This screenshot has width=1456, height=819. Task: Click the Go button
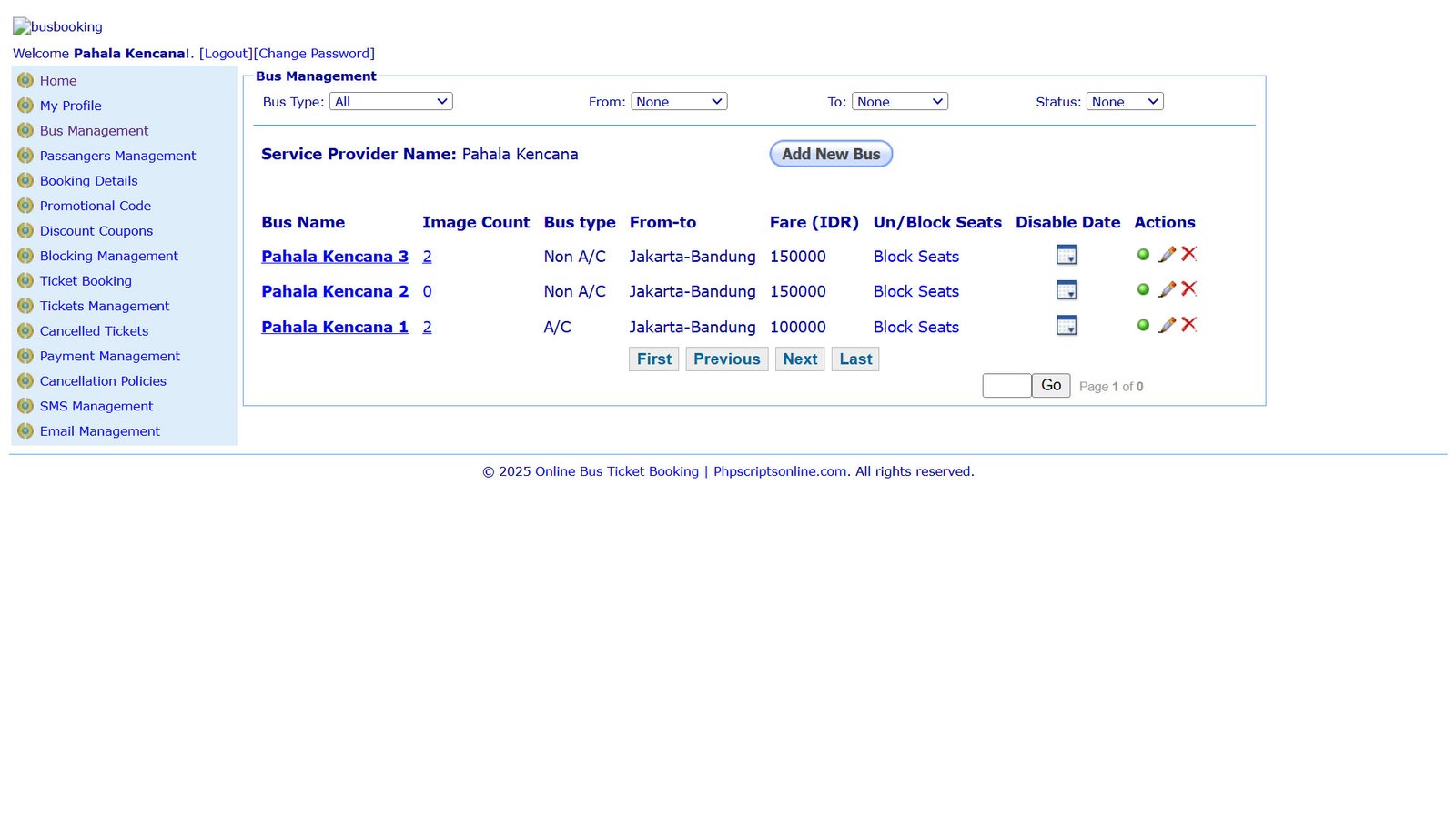click(x=1051, y=385)
